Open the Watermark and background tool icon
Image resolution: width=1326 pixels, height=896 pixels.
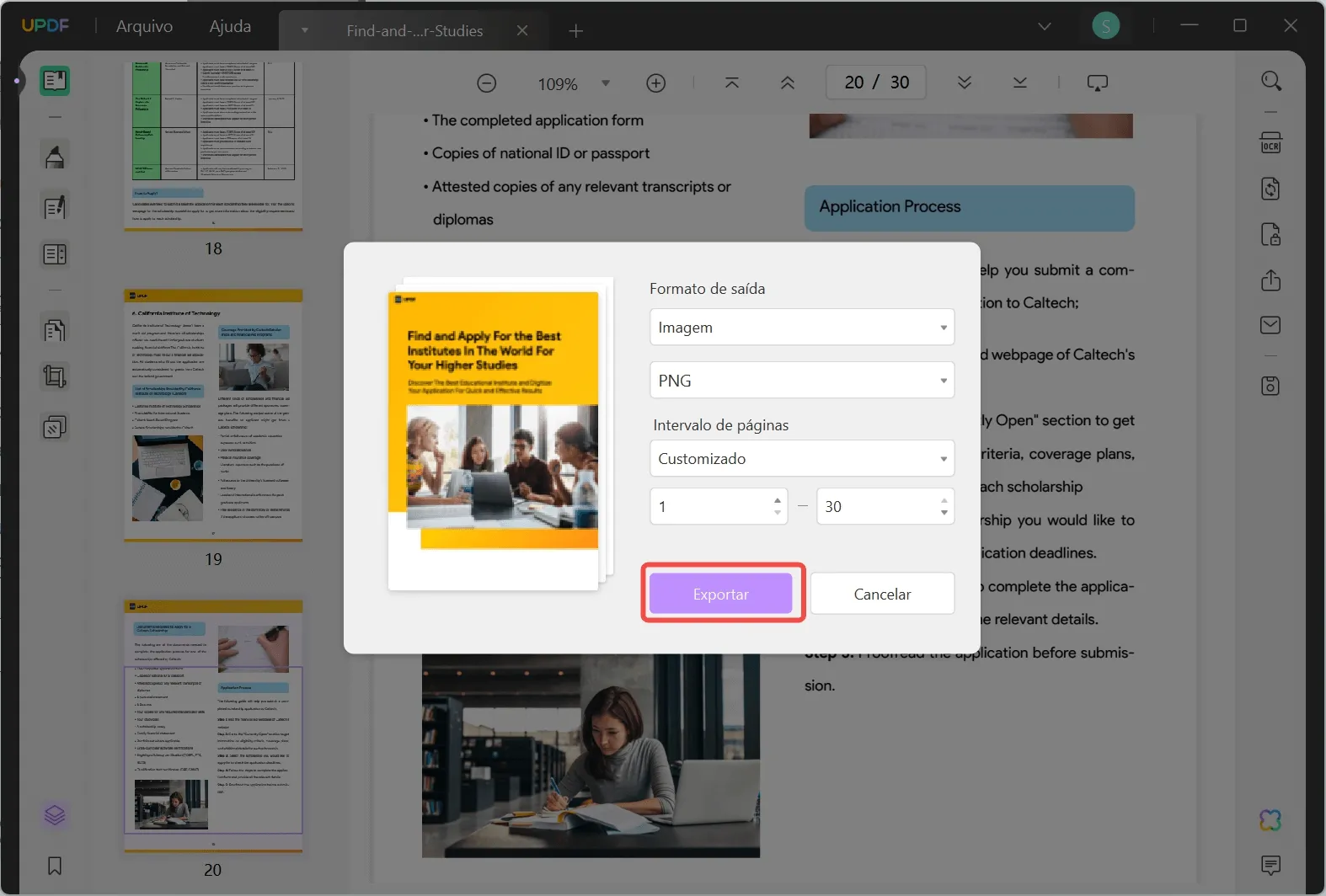(x=55, y=427)
